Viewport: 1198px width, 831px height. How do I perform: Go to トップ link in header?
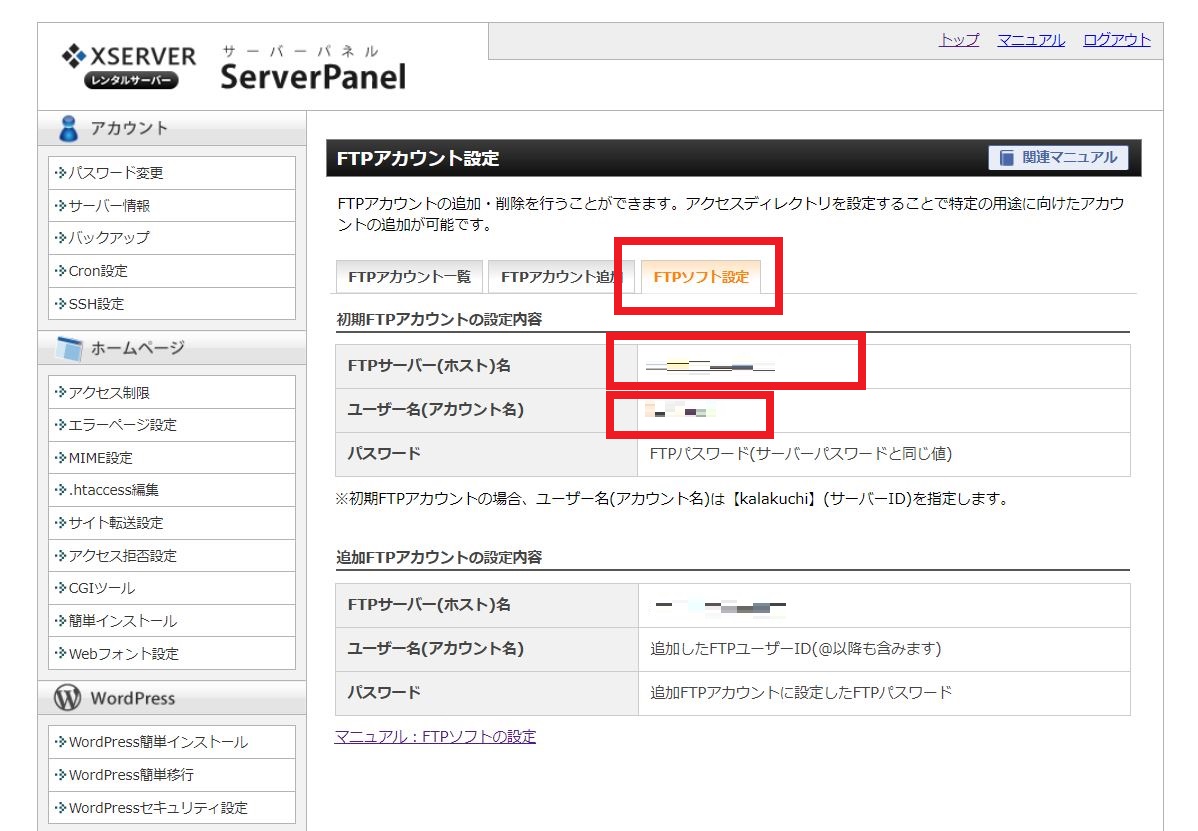coord(958,40)
